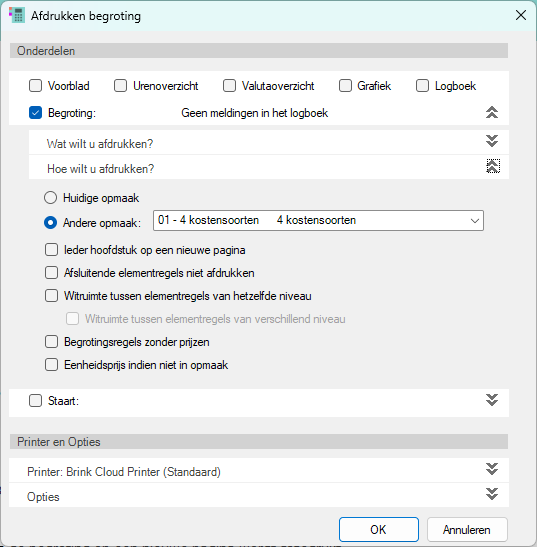
Task: Enable 'Ieder hoofdstuk op een nieuwe pagina'
Action: click(x=51, y=250)
